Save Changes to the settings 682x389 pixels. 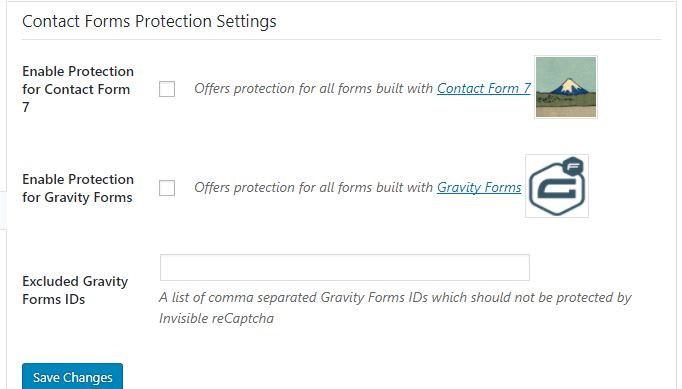point(73,377)
